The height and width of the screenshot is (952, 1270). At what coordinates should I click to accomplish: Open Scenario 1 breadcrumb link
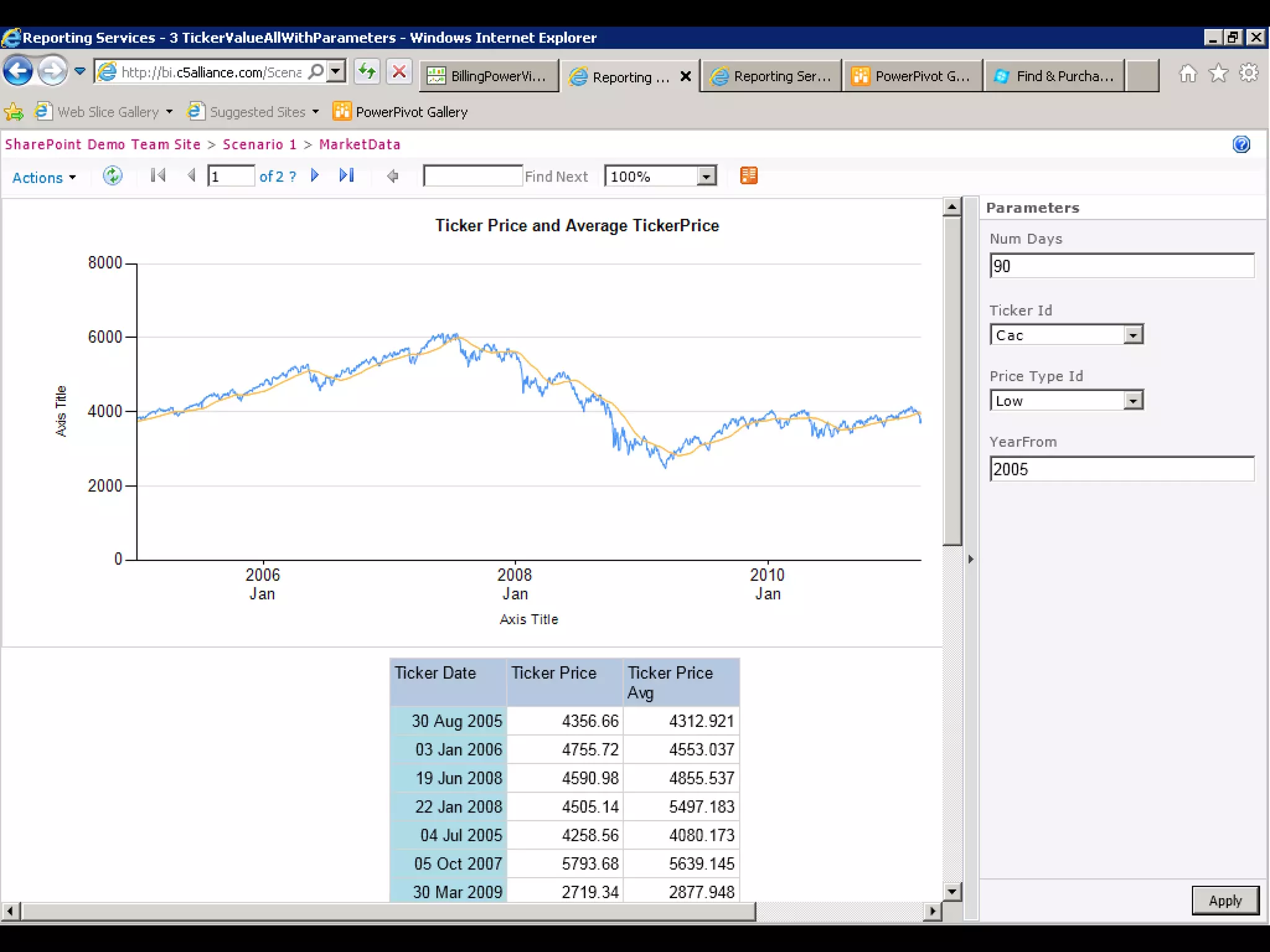click(259, 144)
